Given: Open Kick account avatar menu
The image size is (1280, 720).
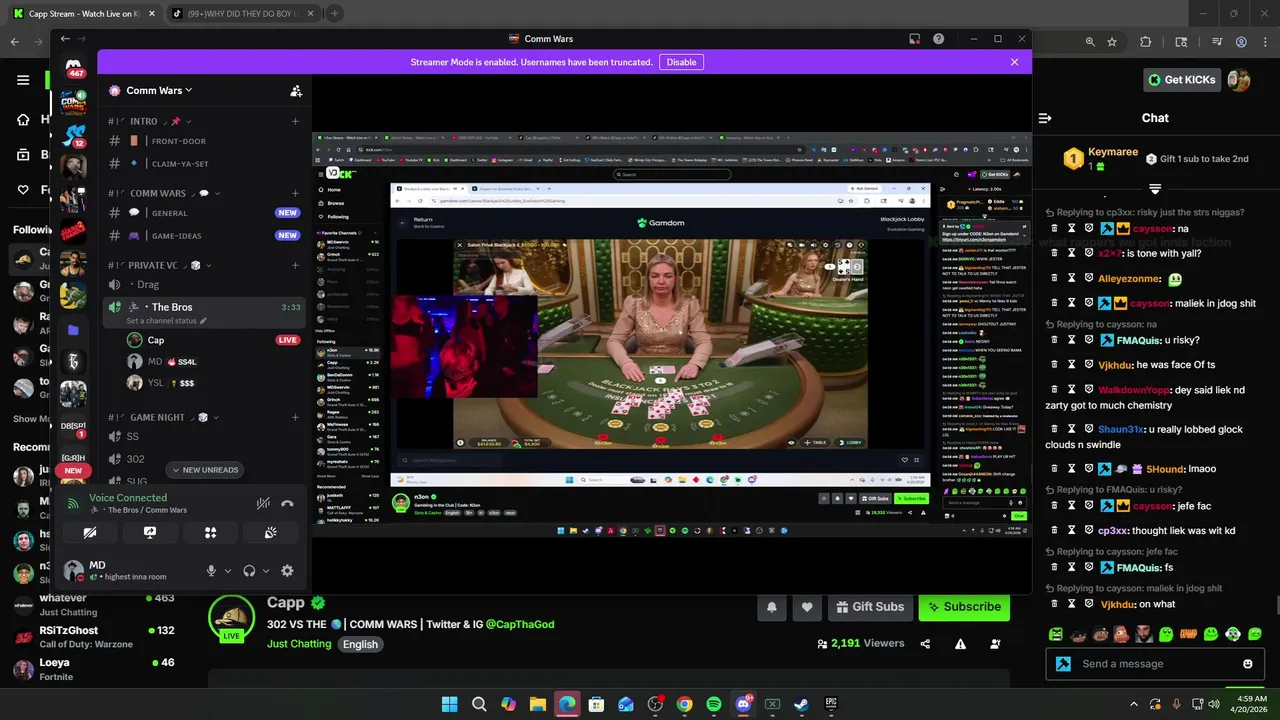Looking at the screenshot, I should [1239, 80].
